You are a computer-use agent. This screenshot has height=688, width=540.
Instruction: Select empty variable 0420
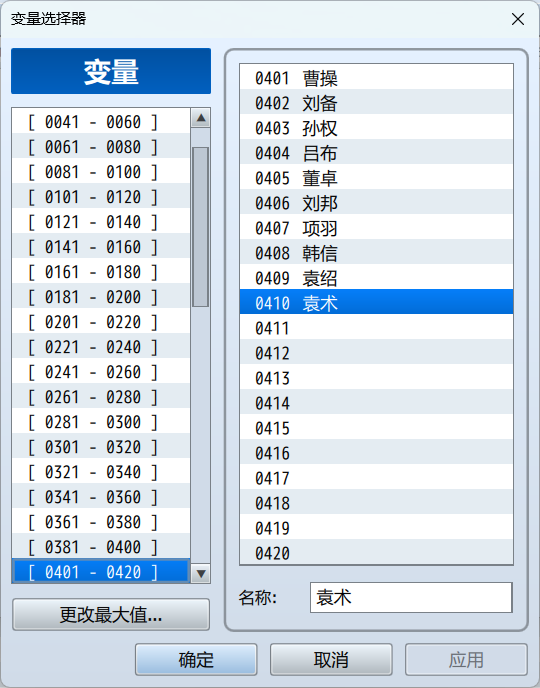click(376, 552)
